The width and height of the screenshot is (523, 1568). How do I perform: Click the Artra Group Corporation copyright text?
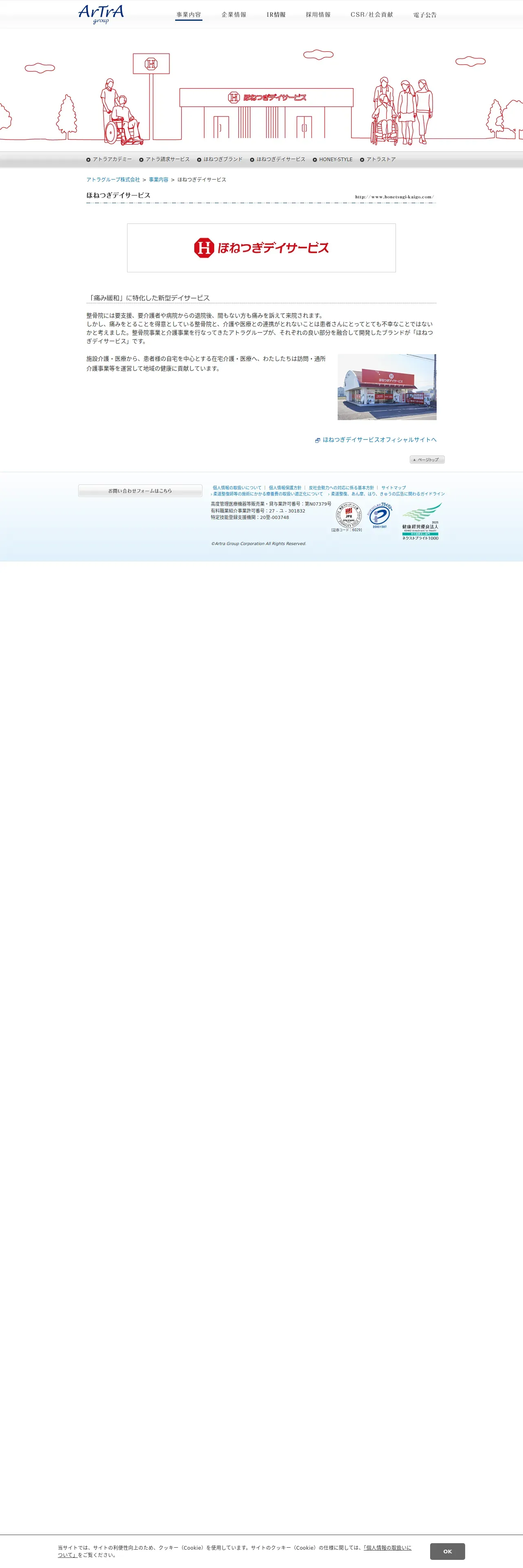click(259, 543)
